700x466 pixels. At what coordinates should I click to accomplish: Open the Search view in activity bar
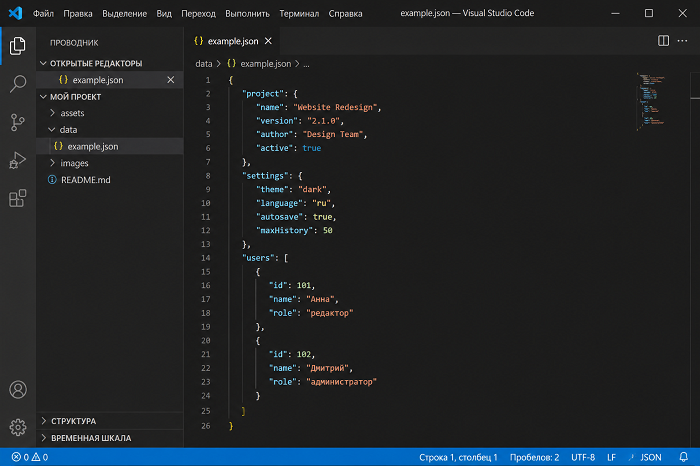17,83
